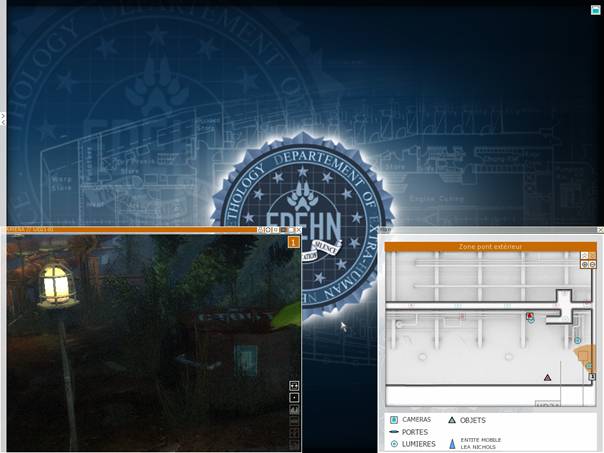Close the map window

click(600, 230)
